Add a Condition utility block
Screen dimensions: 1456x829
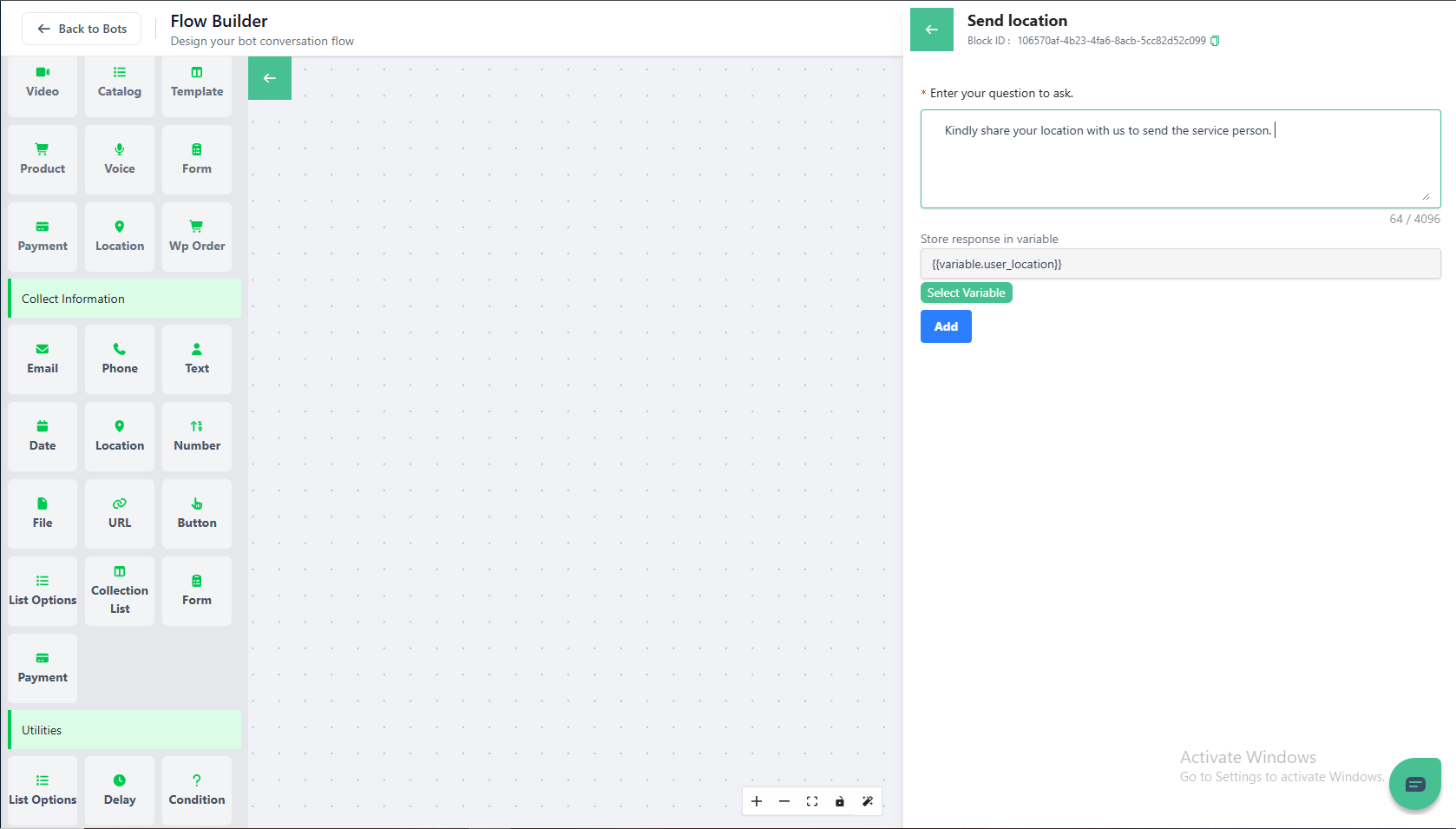197,790
